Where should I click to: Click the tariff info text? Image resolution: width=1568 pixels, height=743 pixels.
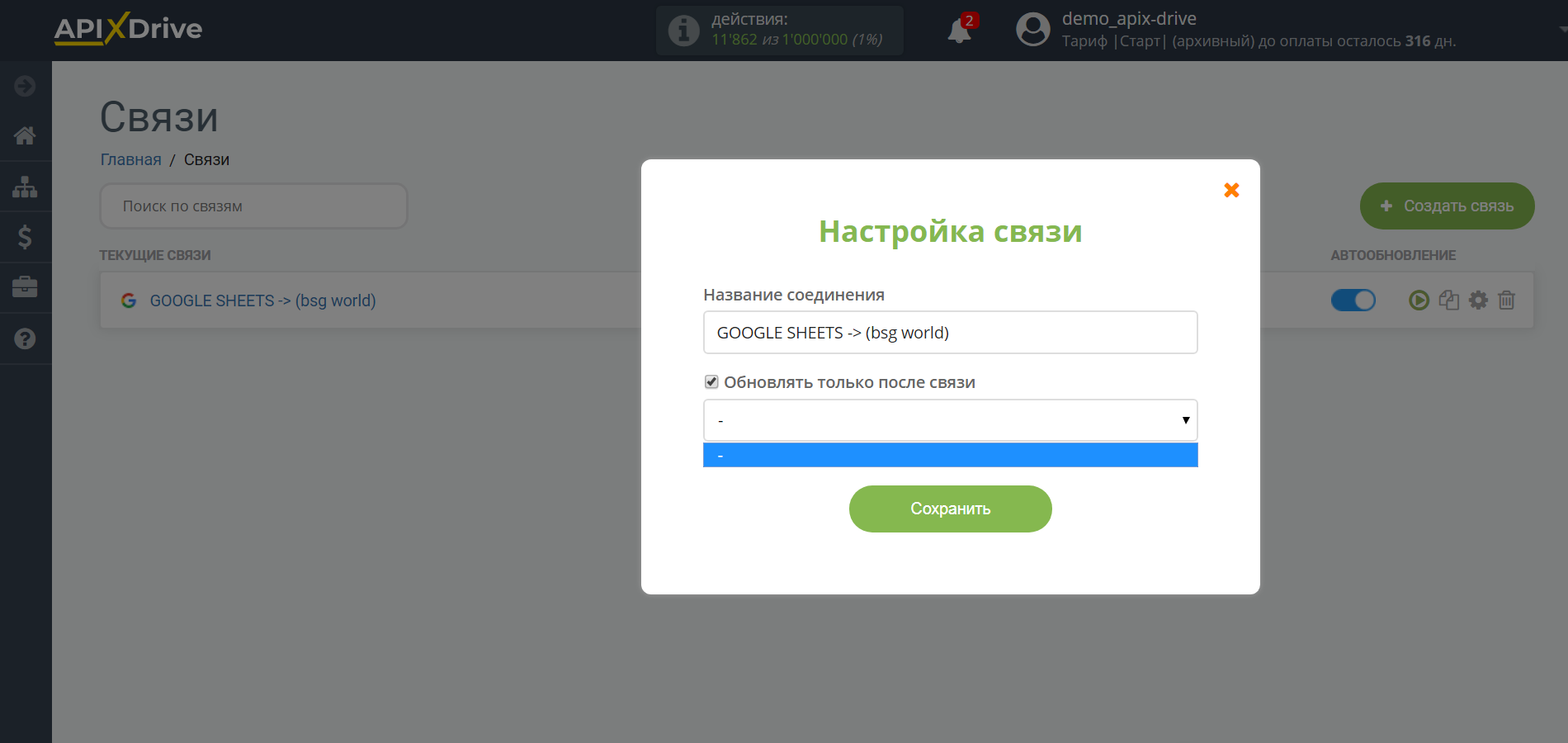click(x=1259, y=41)
